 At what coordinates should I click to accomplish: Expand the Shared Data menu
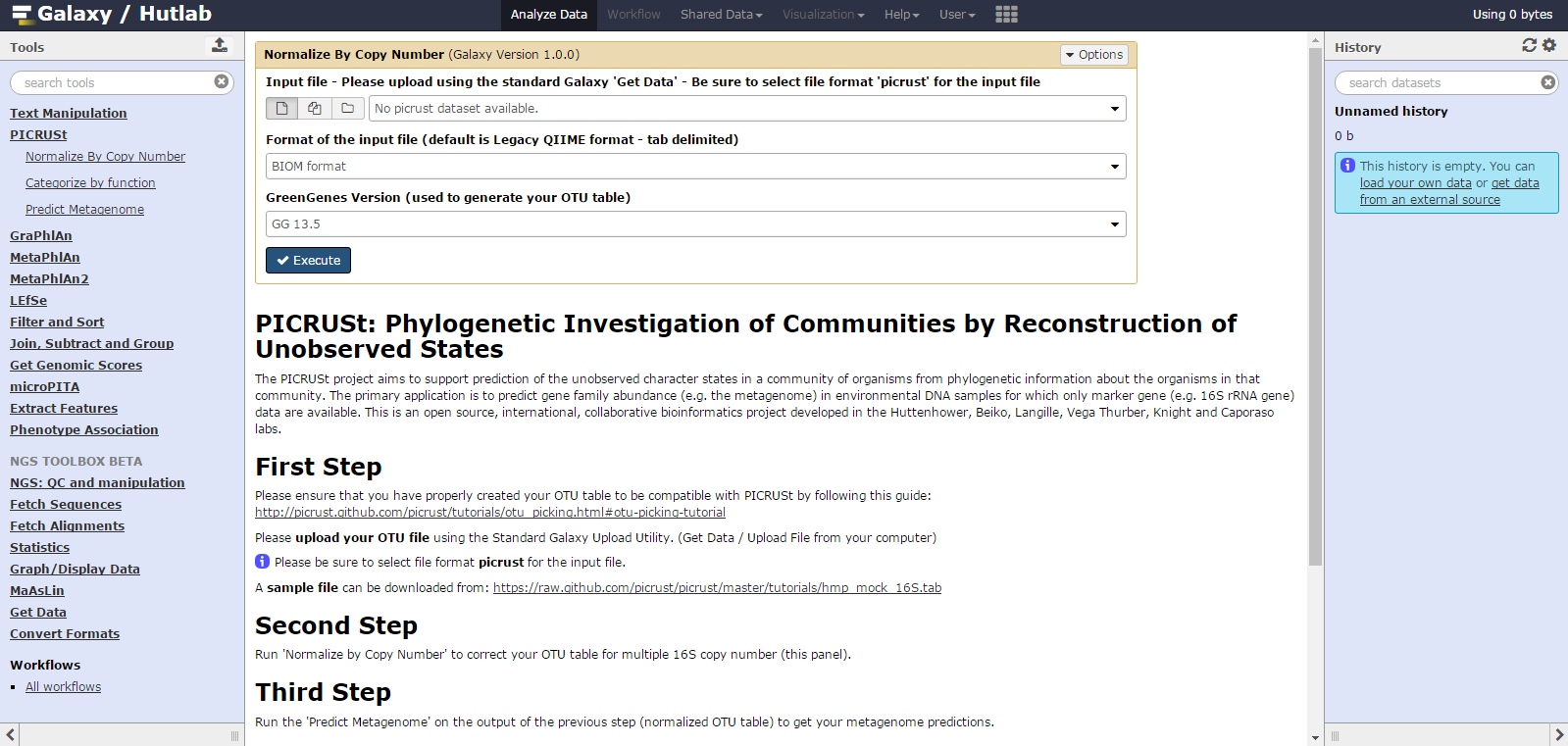[721, 15]
